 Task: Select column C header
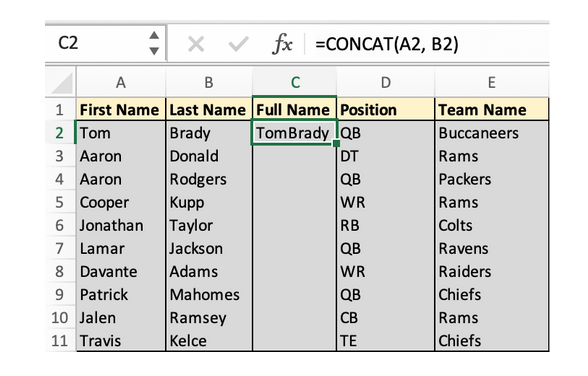(295, 82)
